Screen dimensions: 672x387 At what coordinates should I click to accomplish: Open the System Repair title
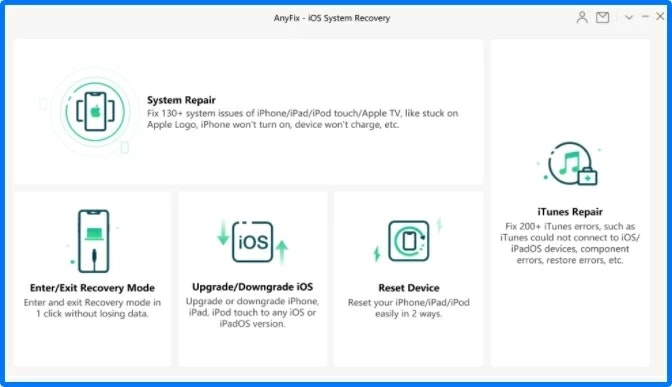181,100
